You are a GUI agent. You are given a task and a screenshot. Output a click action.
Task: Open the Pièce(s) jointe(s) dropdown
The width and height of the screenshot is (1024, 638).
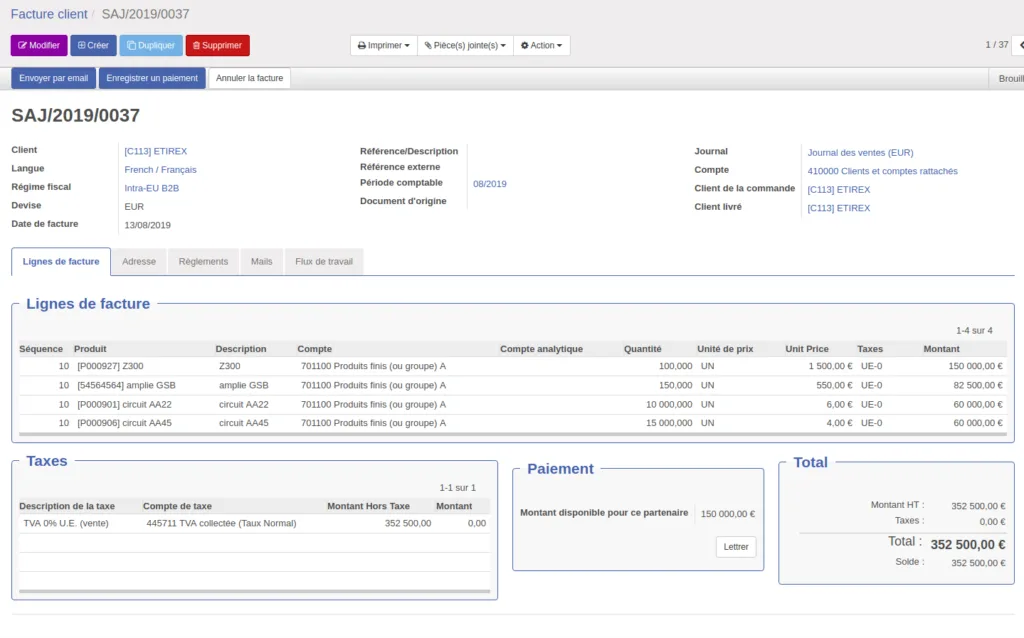pyautogui.click(x=465, y=45)
